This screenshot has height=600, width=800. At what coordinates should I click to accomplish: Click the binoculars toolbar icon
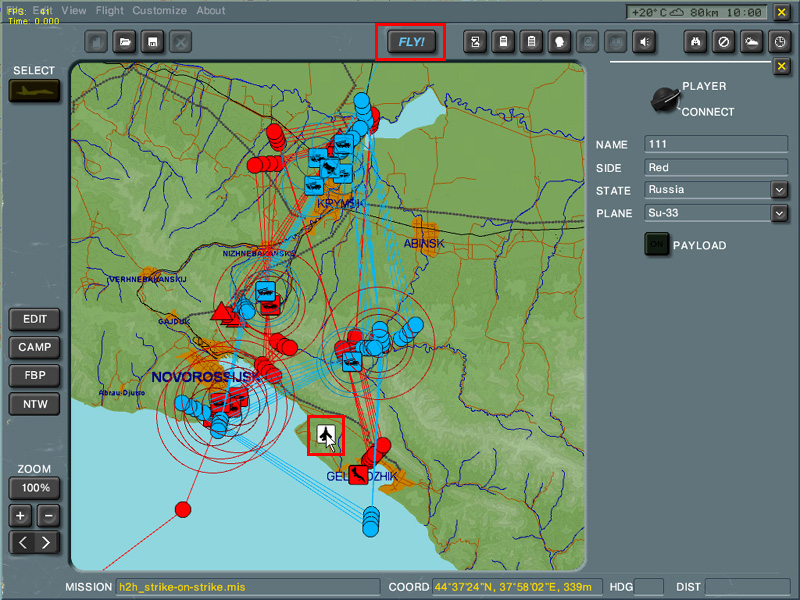pos(695,42)
